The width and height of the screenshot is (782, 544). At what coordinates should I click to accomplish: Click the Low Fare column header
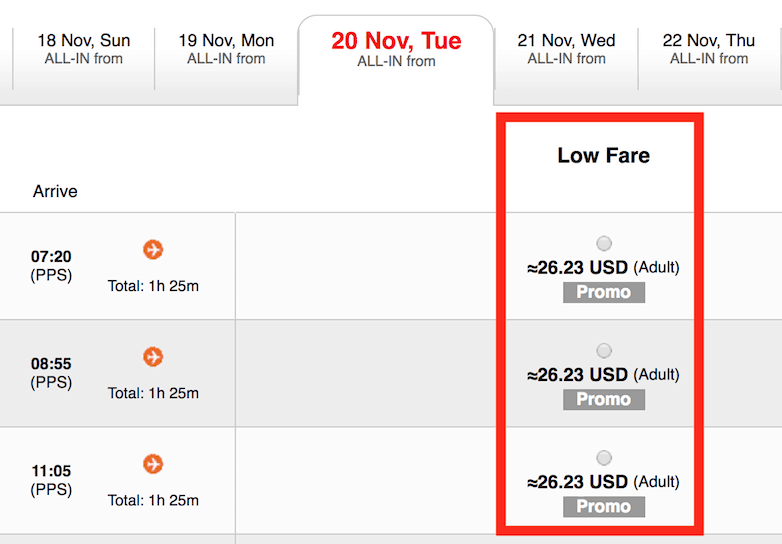(x=604, y=155)
